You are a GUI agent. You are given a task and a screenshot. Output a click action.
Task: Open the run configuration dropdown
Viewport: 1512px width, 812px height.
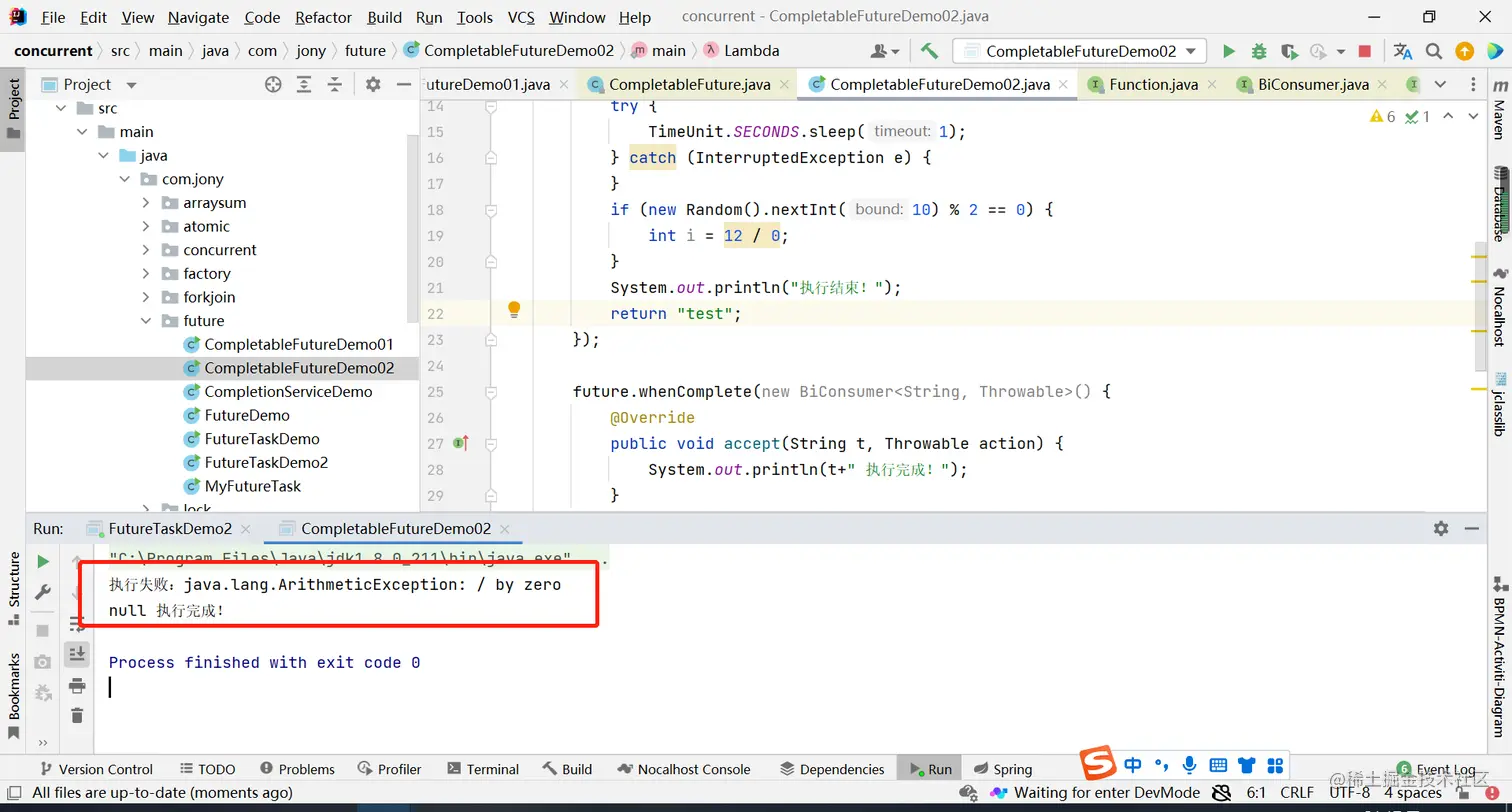[1079, 51]
